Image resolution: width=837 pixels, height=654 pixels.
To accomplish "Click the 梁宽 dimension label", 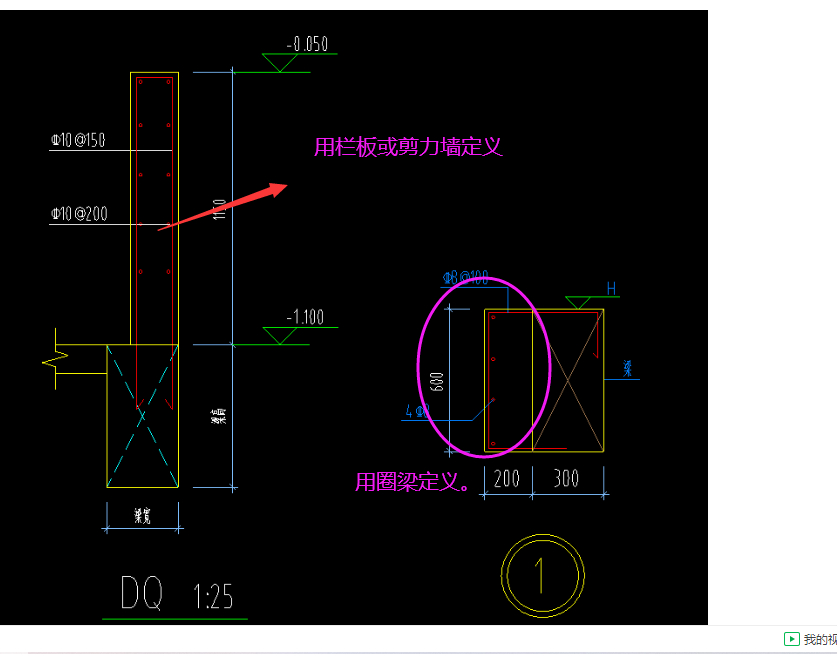I will [x=142, y=516].
